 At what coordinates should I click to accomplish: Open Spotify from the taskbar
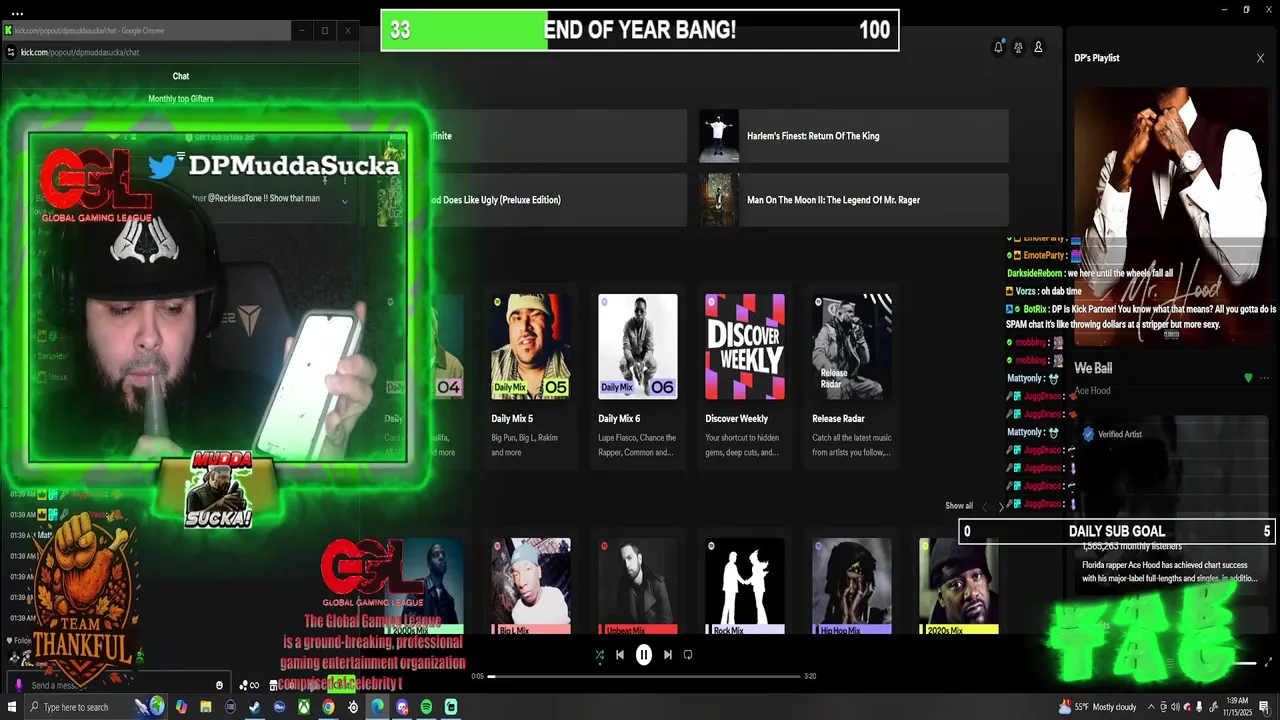pos(426,707)
